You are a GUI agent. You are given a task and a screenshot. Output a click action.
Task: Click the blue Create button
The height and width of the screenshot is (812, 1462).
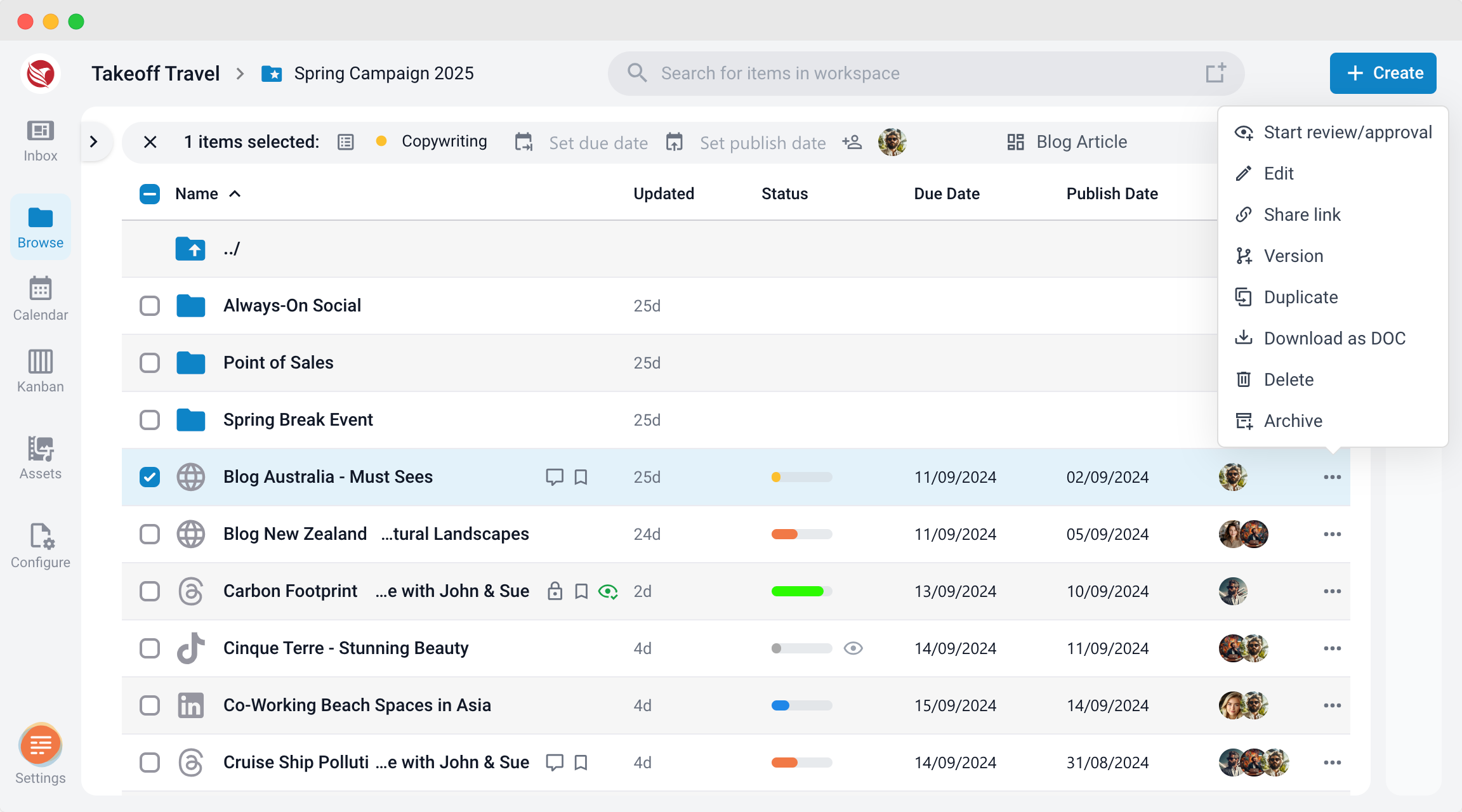1383,74
